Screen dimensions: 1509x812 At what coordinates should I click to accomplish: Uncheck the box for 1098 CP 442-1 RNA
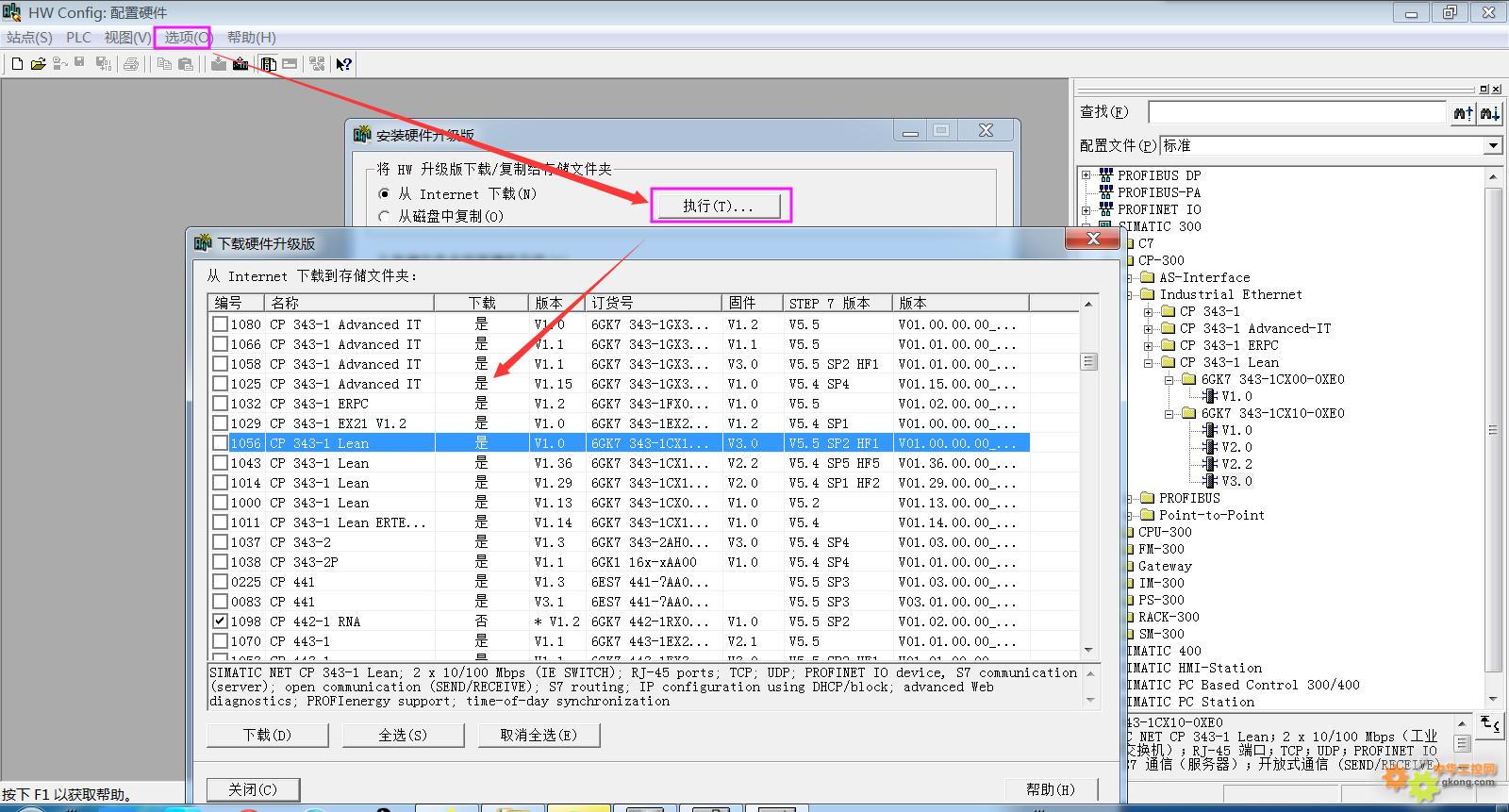point(220,621)
